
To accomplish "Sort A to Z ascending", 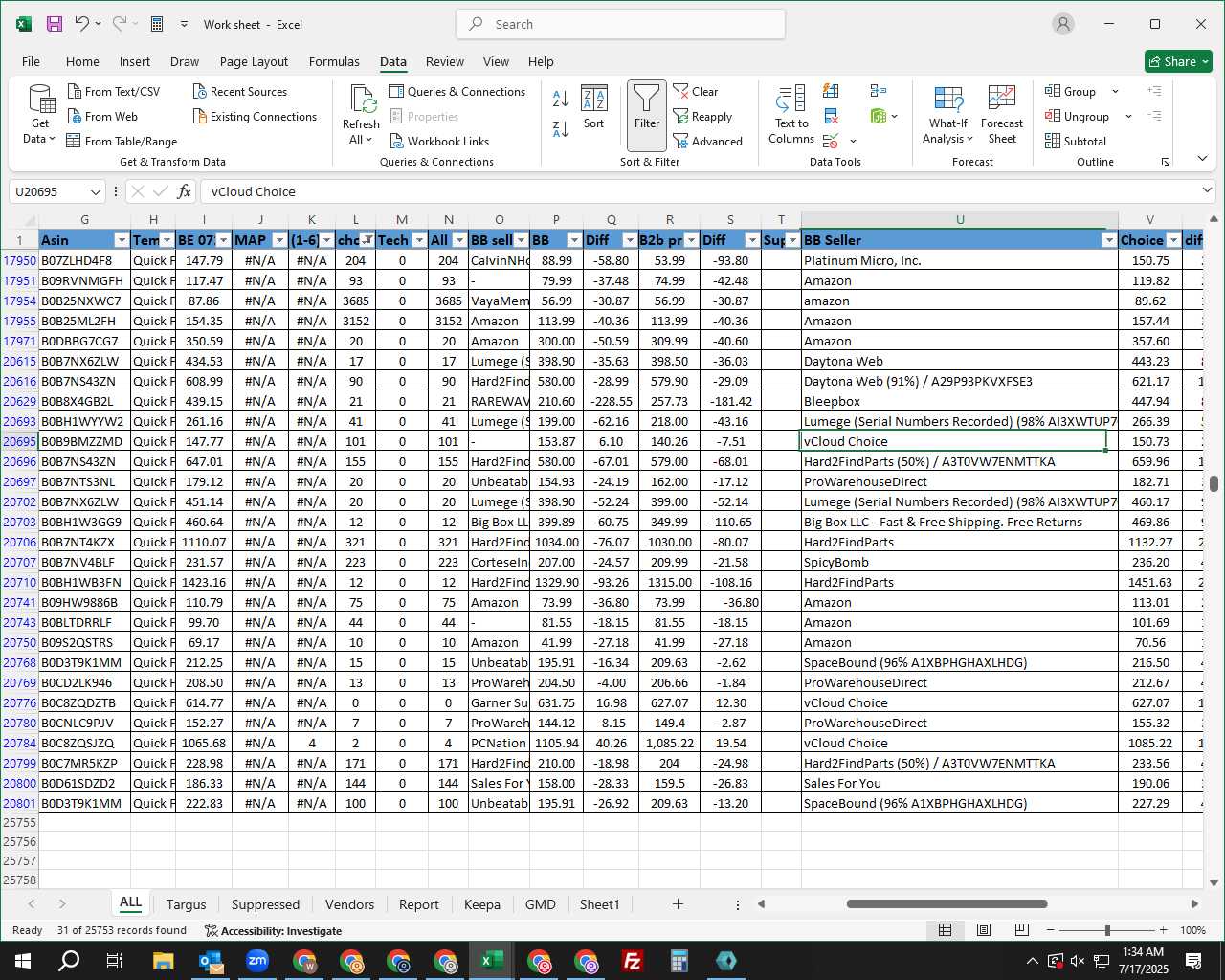I will point(561,98).
